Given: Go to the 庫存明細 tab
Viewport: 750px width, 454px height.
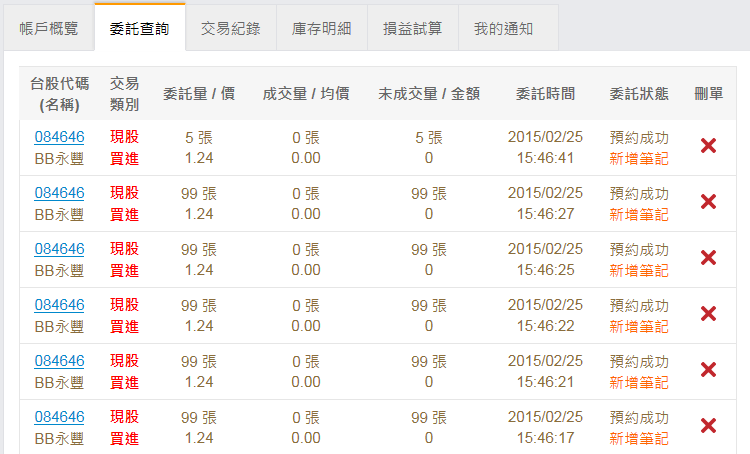Looking at the screenshot, I should coord(322,28).
